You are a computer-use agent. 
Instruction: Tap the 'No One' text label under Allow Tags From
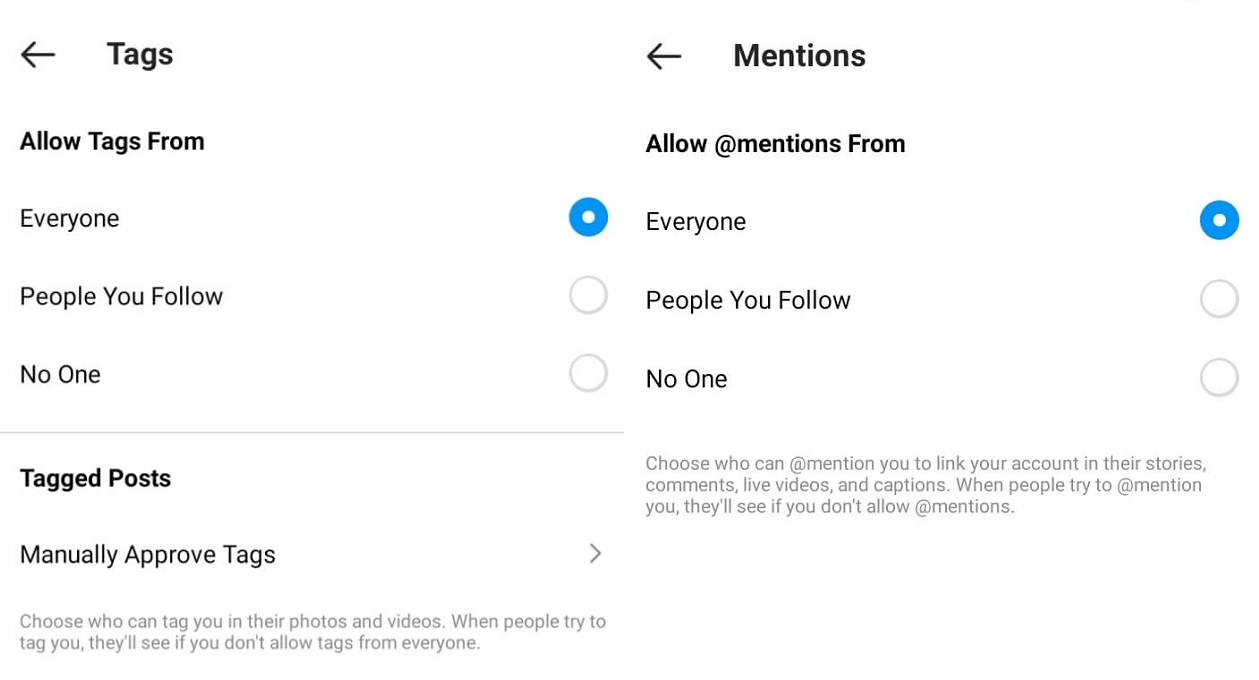coord(60,375)
